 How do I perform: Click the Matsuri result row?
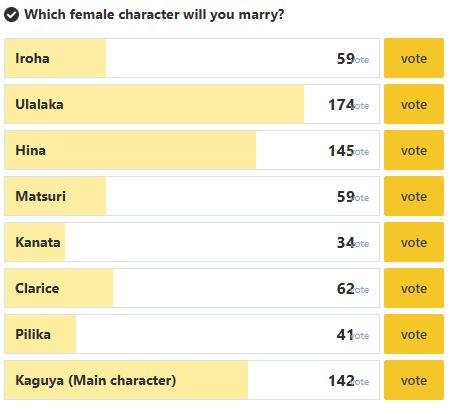pyautogui.click(x=192, y=196)
